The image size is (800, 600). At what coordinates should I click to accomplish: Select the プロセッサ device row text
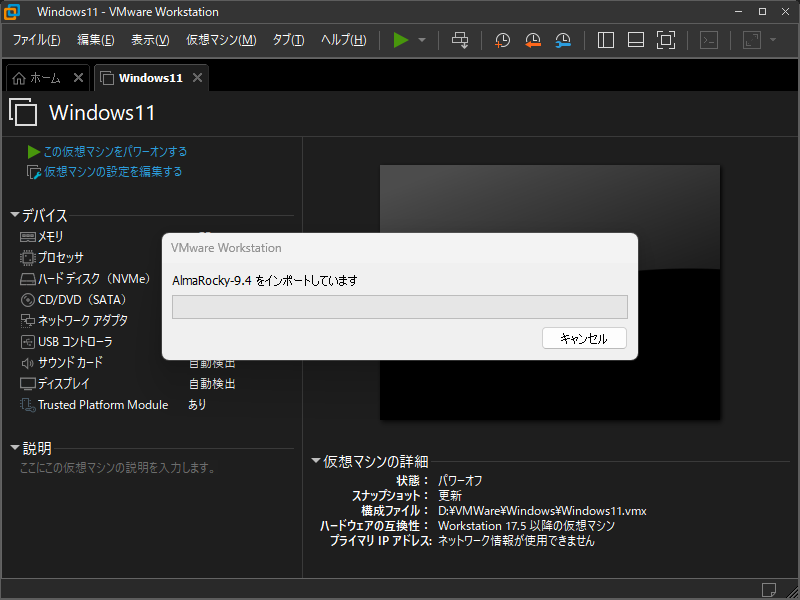coord(61,258)
